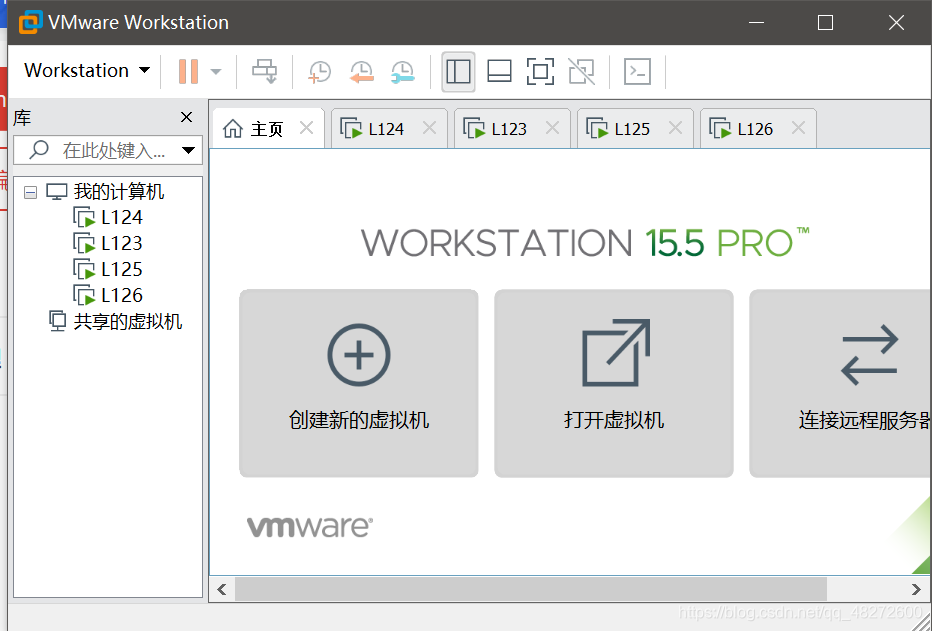Close the L124 tab
Screen dimensions: 932x631
point(429,128)
